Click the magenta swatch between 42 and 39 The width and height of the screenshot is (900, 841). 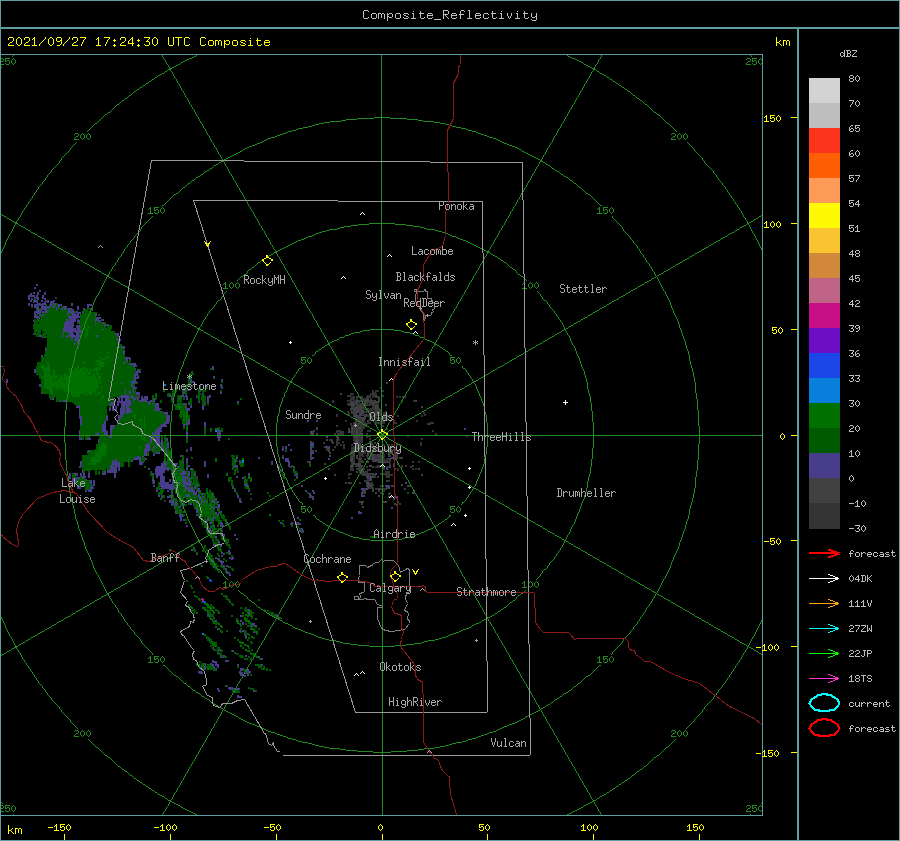tap(824, 316)
